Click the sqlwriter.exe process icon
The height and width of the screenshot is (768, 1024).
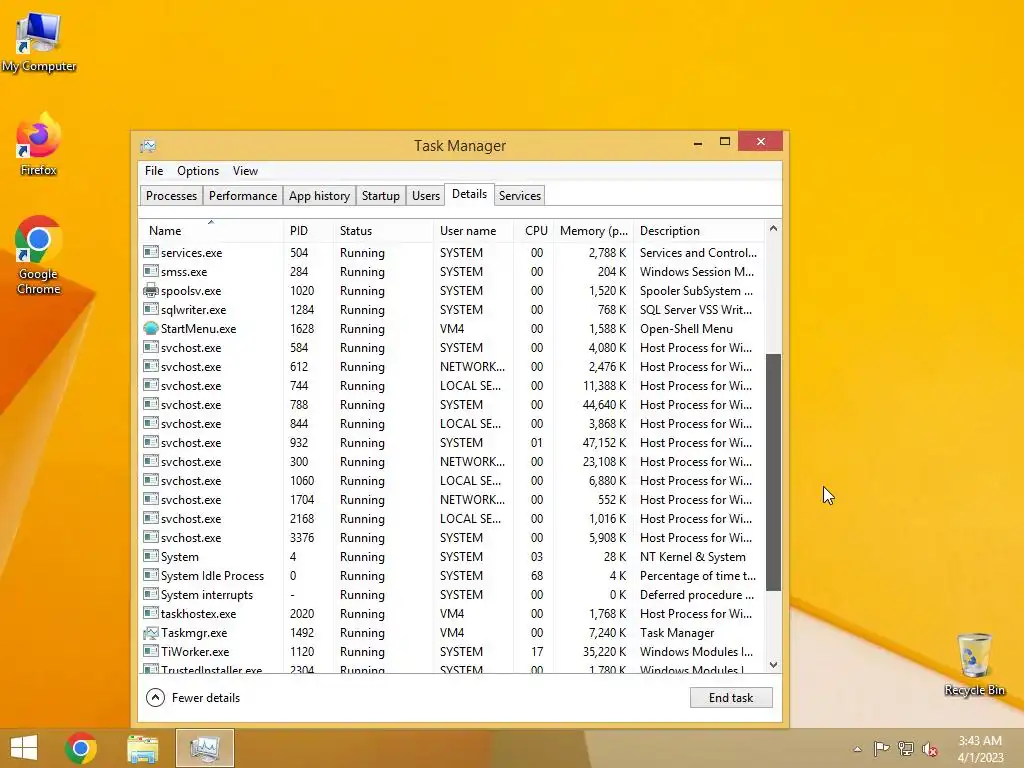pos(151,309)
